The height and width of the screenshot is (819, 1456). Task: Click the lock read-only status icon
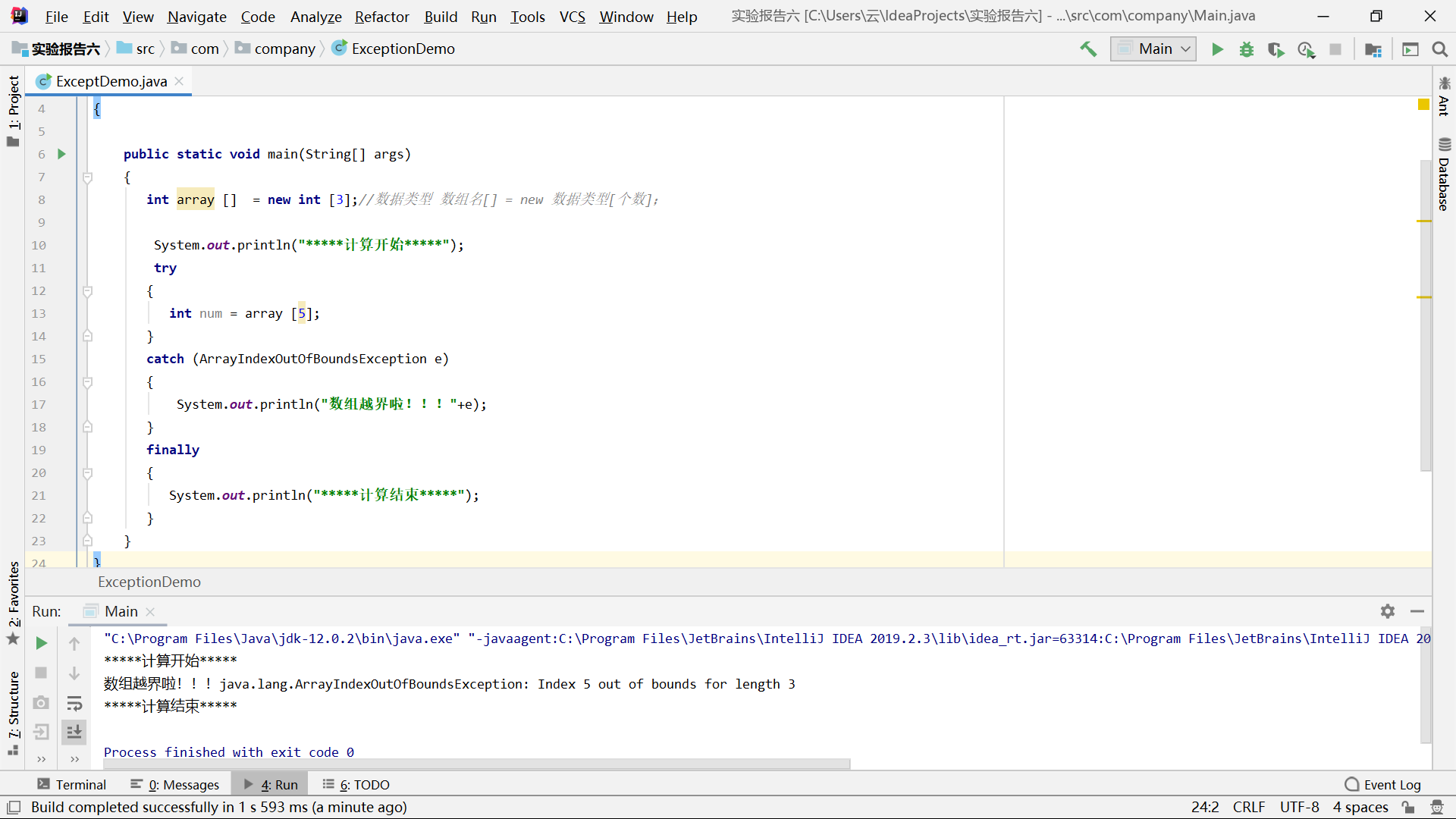tap(1408, 808)
